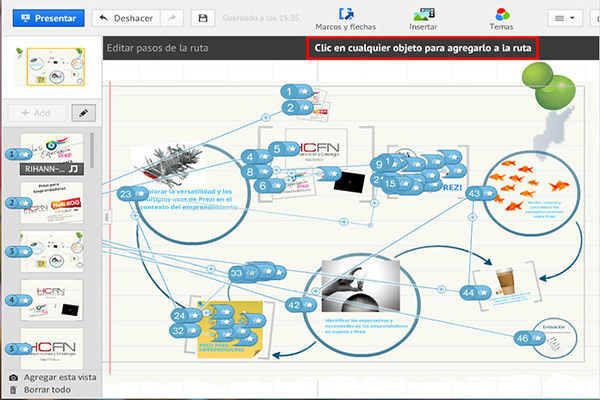600x400 pixels.
Task: Click the plus node below marker 43
Action: [473, 217]
